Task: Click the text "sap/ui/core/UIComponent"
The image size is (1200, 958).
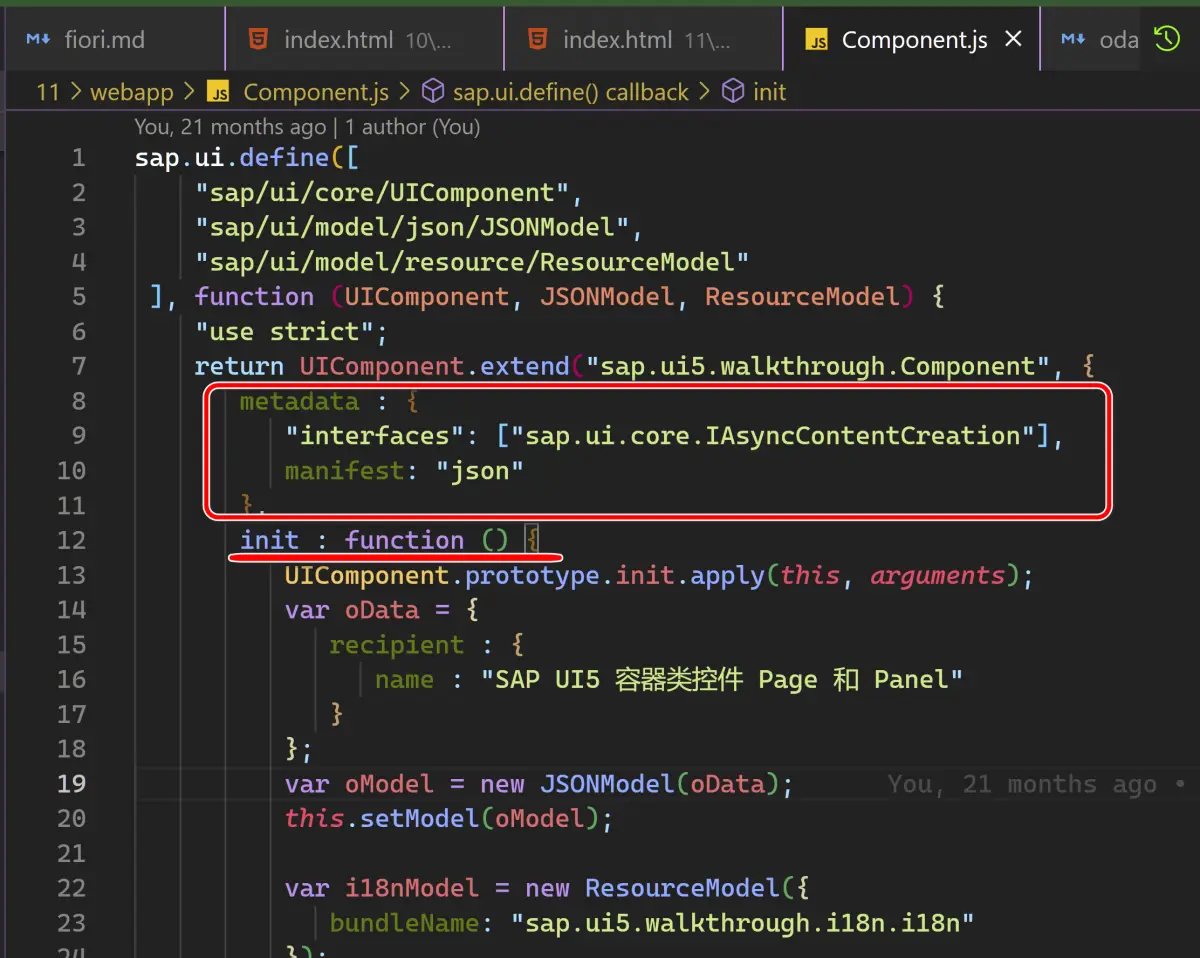Action: click(382, 192)
